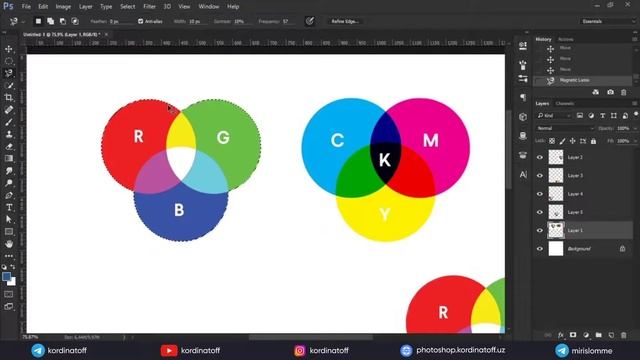
Task: Click the Add layer mask icon
Action: pyautogui.click(x=573, y=335)
